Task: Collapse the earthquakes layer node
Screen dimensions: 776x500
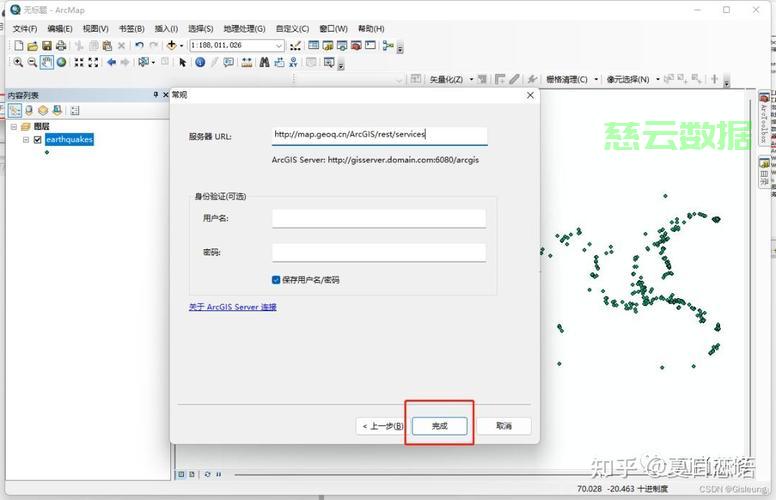Action: click(26, 140)
